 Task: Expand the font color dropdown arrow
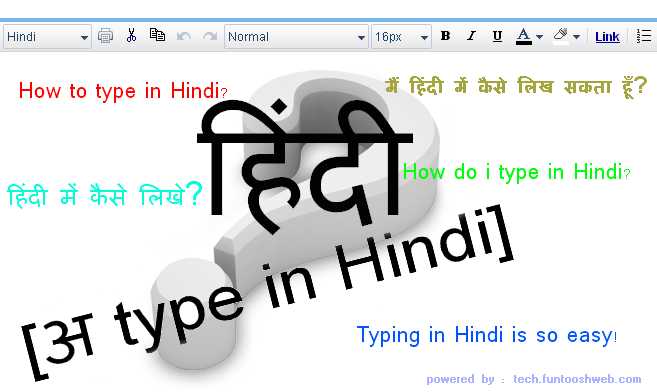coord(540,37)
